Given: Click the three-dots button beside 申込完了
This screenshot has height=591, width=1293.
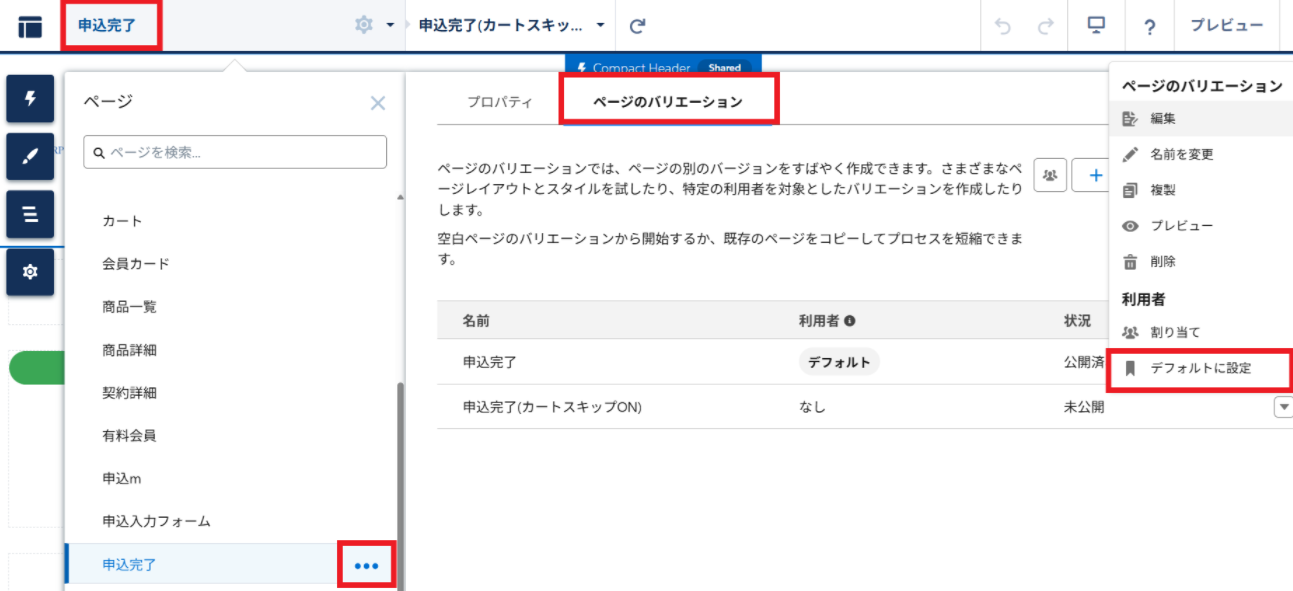Looking at the screenshot, I should pyautogui.click(x=367, y=566).
